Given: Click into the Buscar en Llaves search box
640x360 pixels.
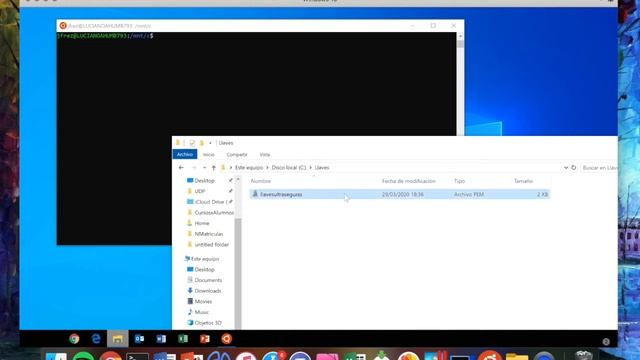Looking at the screenshot, I should [599, 168].
